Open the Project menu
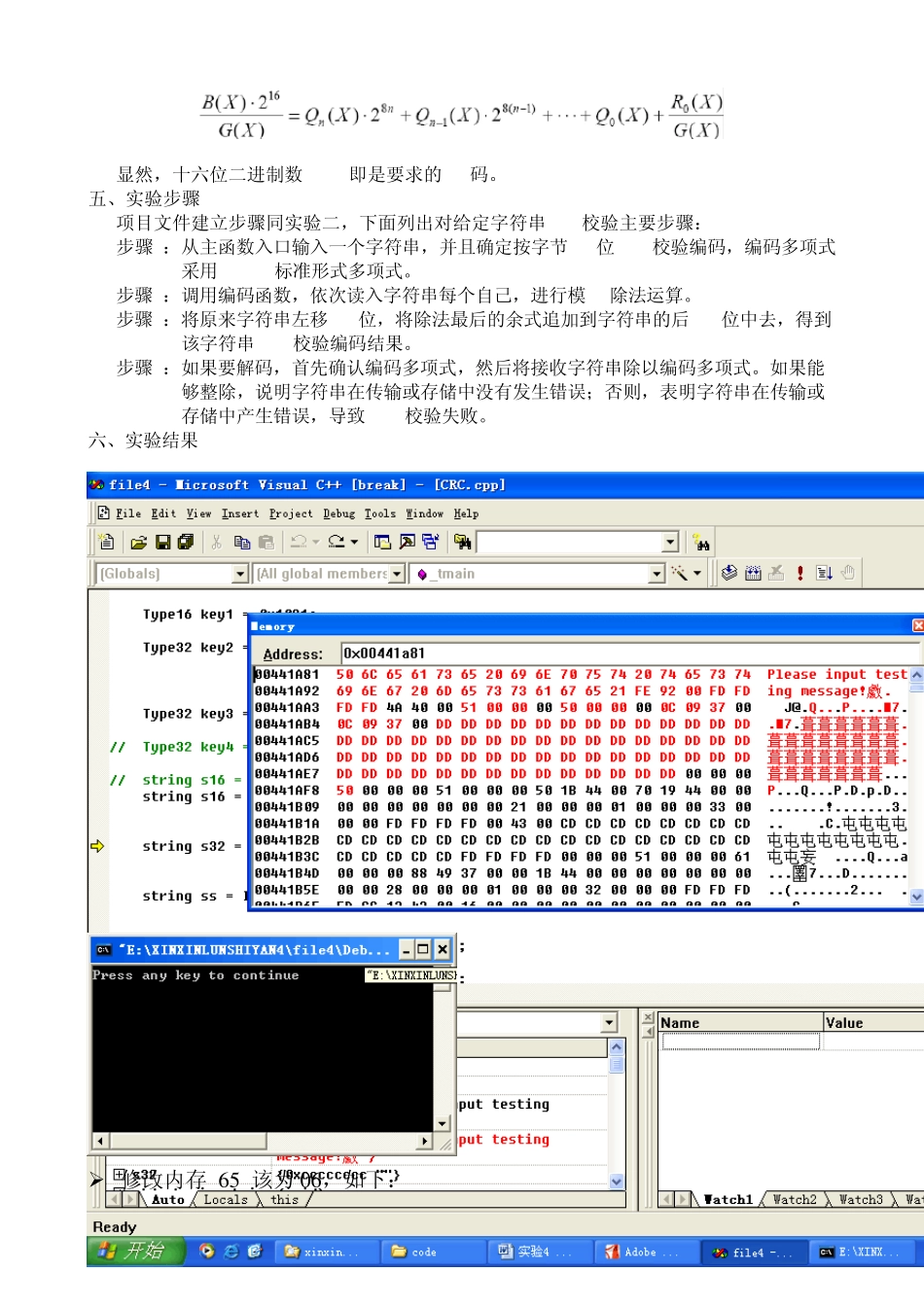924x1307 pixels. [291, 513]
